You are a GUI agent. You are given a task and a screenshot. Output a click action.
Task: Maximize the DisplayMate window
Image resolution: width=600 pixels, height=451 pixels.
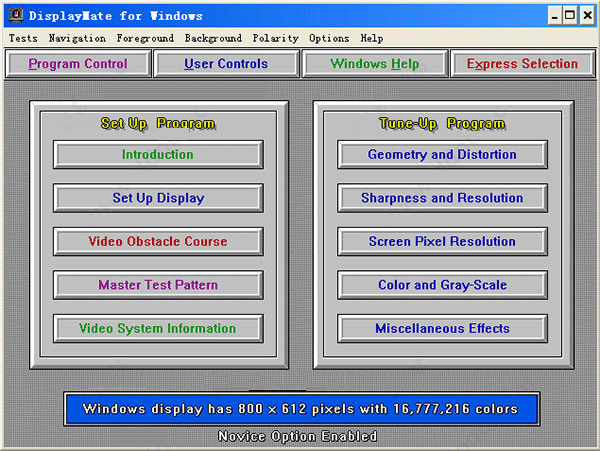coord(570,16)
